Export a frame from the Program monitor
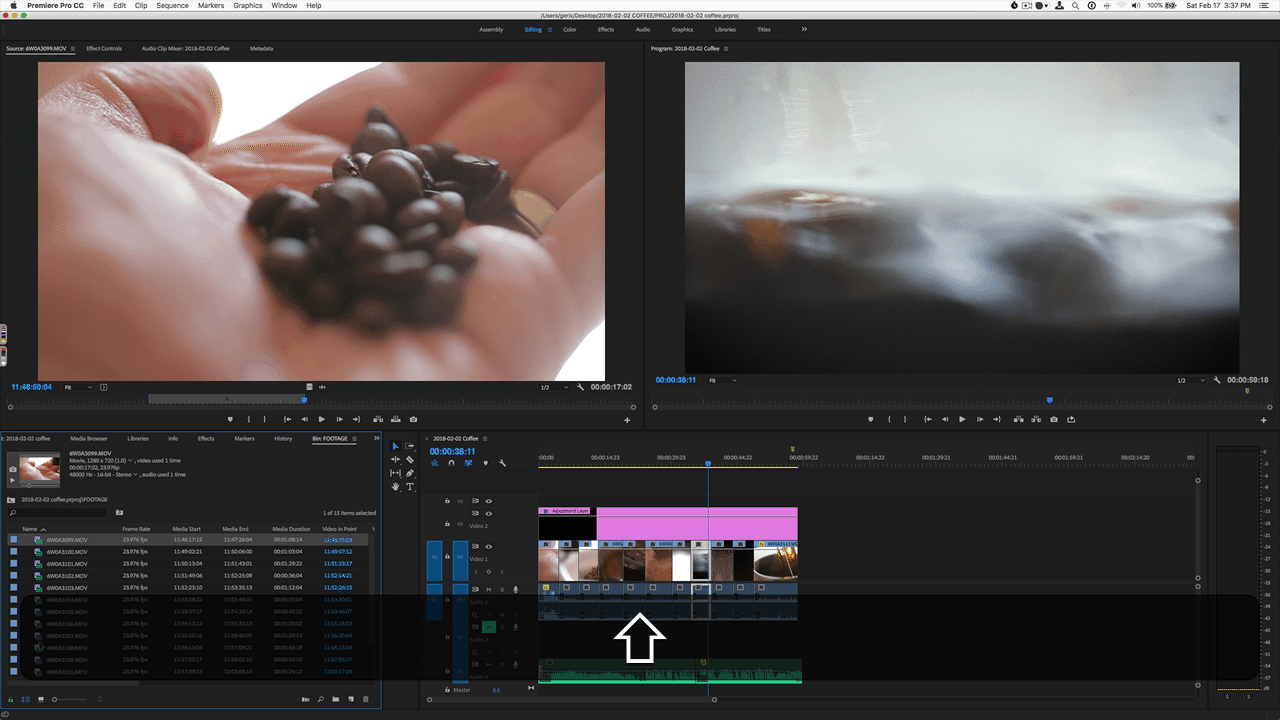 (1053, 419)
